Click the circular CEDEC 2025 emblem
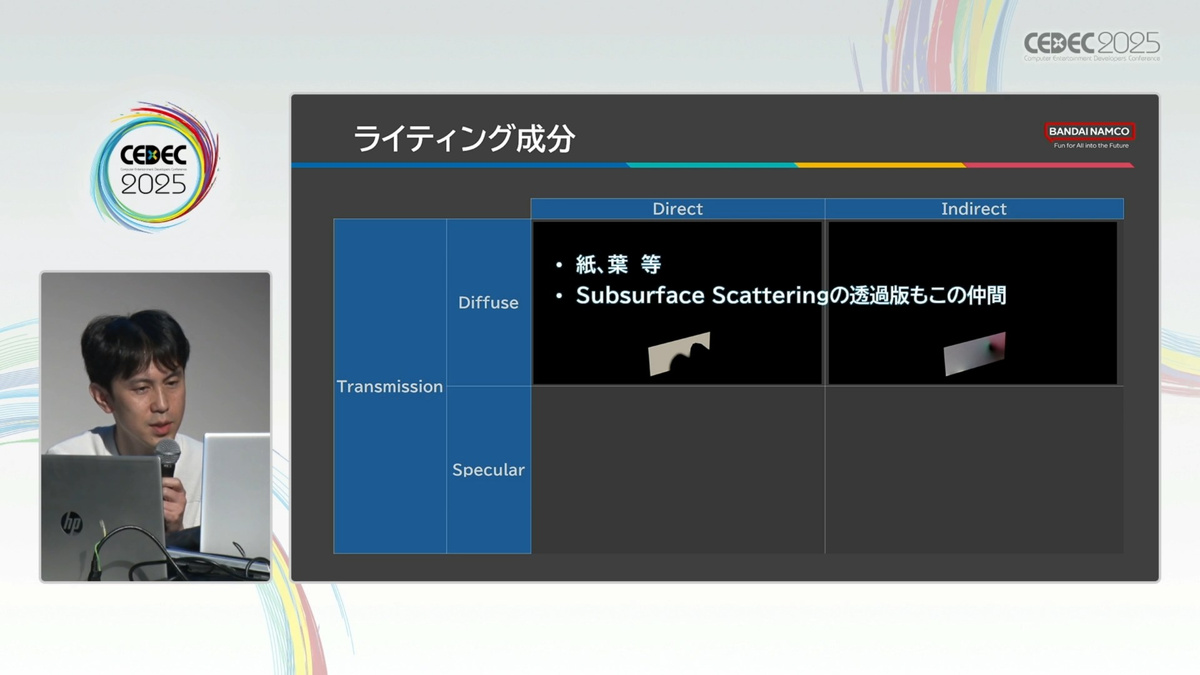This screenshot has width=1200, height=675. point(153,167)
